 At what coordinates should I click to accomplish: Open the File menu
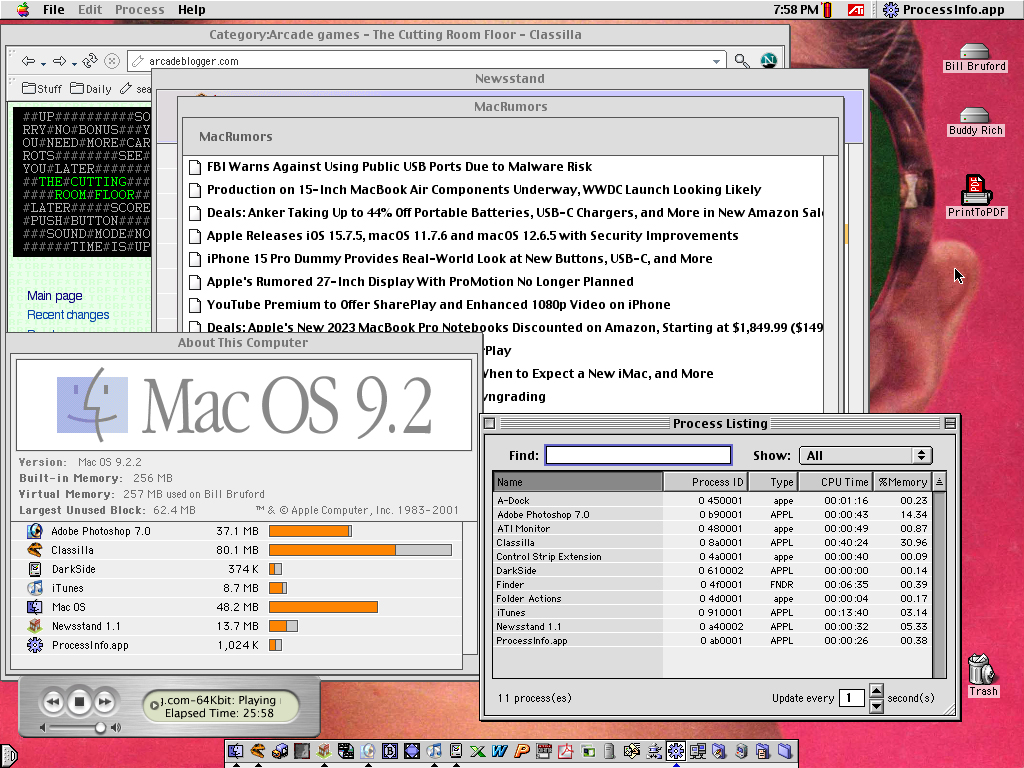[54, 9]
